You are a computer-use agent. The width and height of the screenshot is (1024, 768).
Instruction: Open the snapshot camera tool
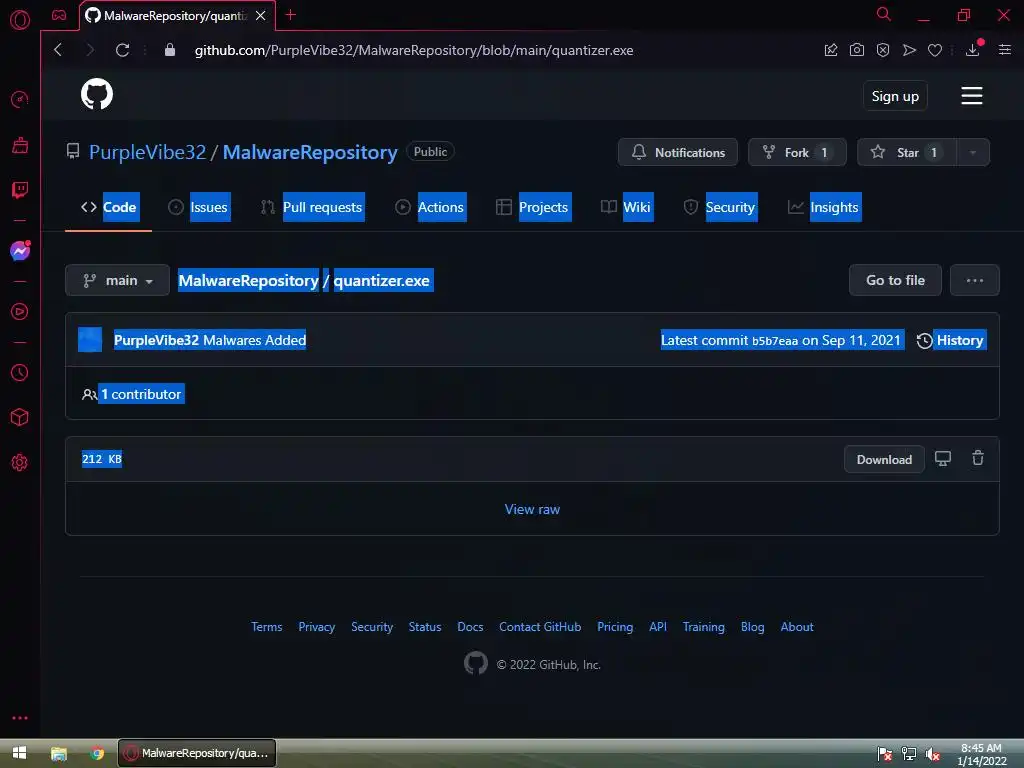[857, 50]
